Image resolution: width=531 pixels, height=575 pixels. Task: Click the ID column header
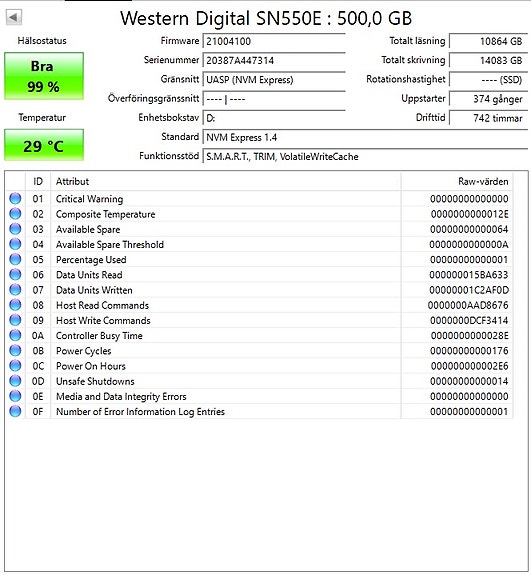coord(38,181)
